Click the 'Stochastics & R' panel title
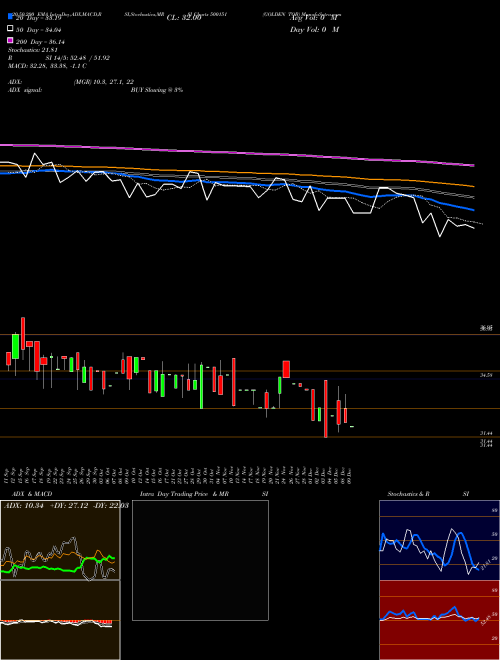Viewport: 500px width, 660px height. point(408,494)
